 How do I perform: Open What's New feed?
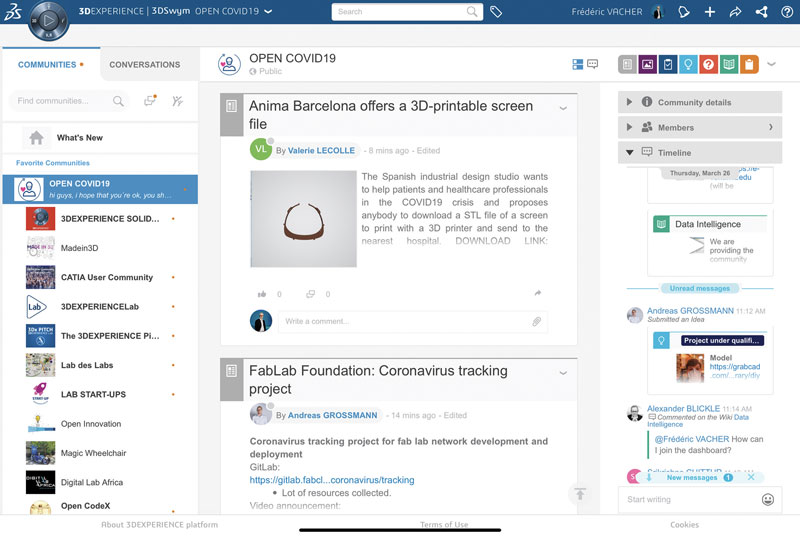tap(100, 138)
